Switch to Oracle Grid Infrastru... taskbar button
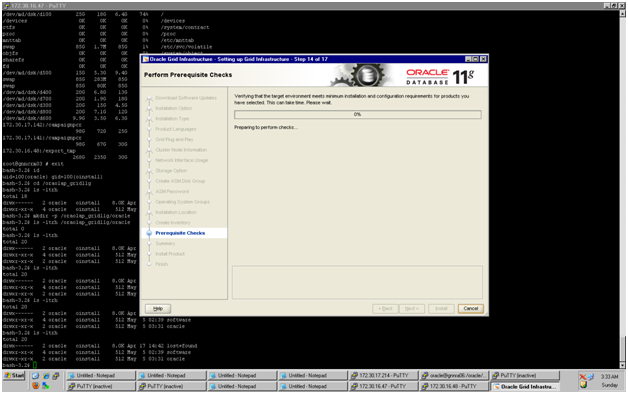The image size is (628, 394). (525, 386)
